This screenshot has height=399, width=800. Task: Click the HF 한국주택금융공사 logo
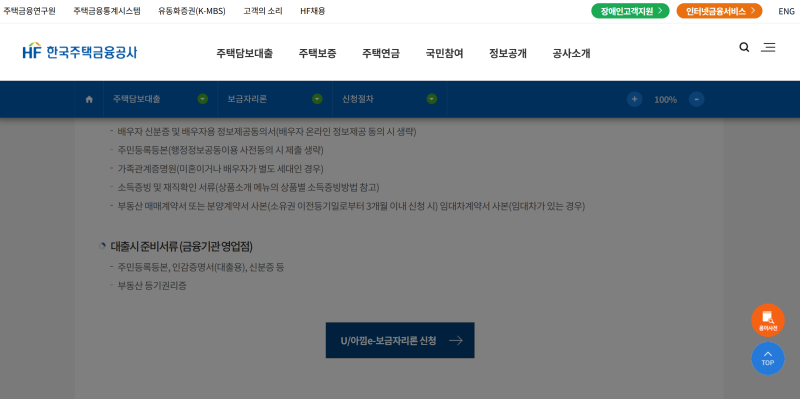click(80, 52)
